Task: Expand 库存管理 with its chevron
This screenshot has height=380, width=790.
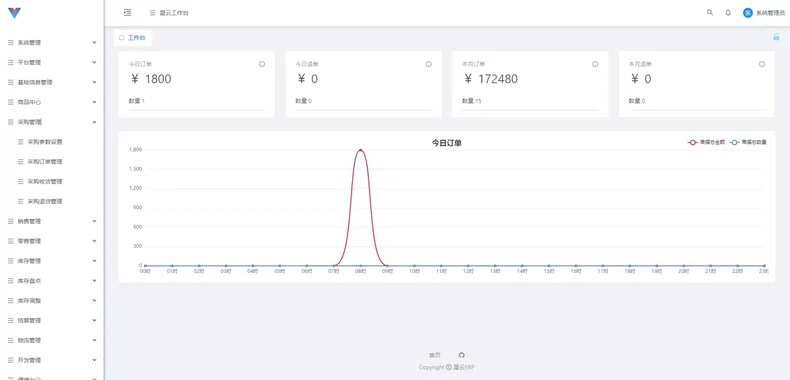Action: tap(94, 261)
